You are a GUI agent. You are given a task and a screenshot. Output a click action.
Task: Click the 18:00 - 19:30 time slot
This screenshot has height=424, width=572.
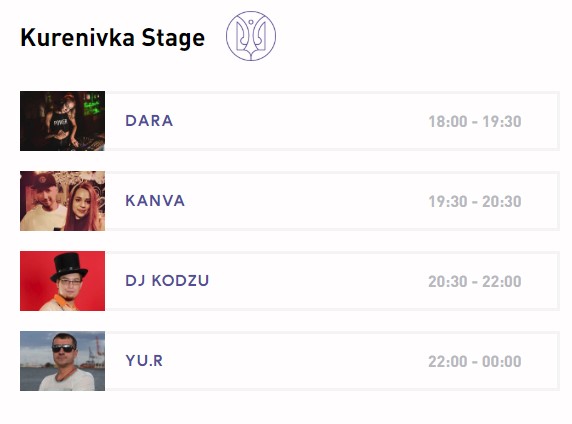coord(475,122)
